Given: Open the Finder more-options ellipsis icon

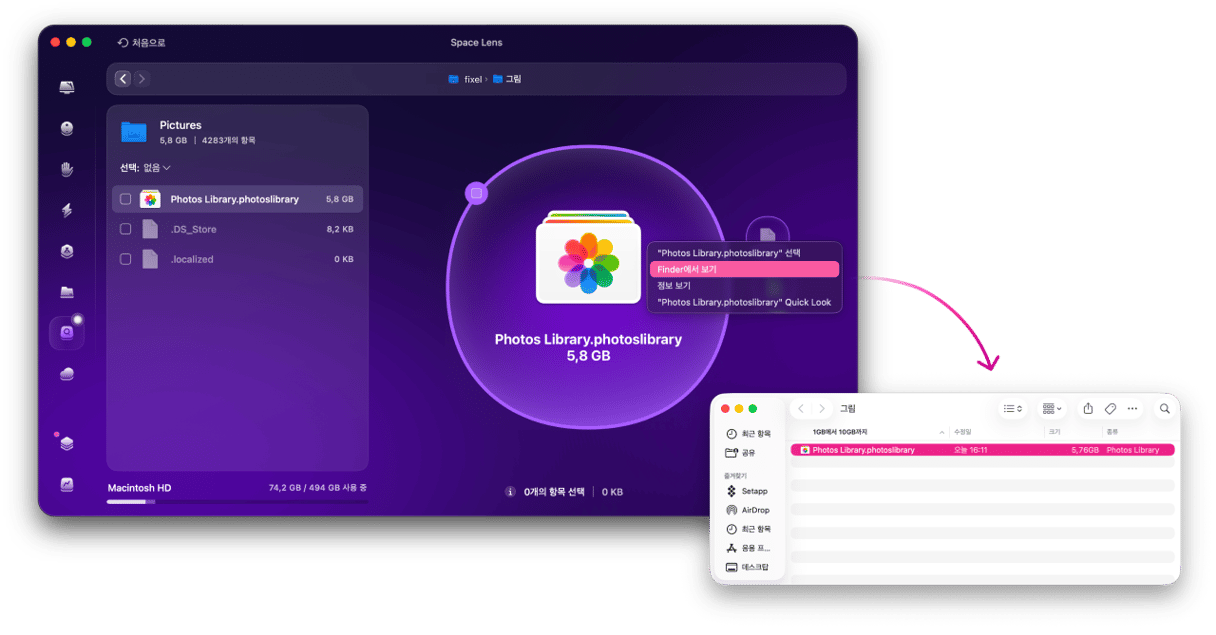Looking at the screenshot, I should [x=1132, y=409].
